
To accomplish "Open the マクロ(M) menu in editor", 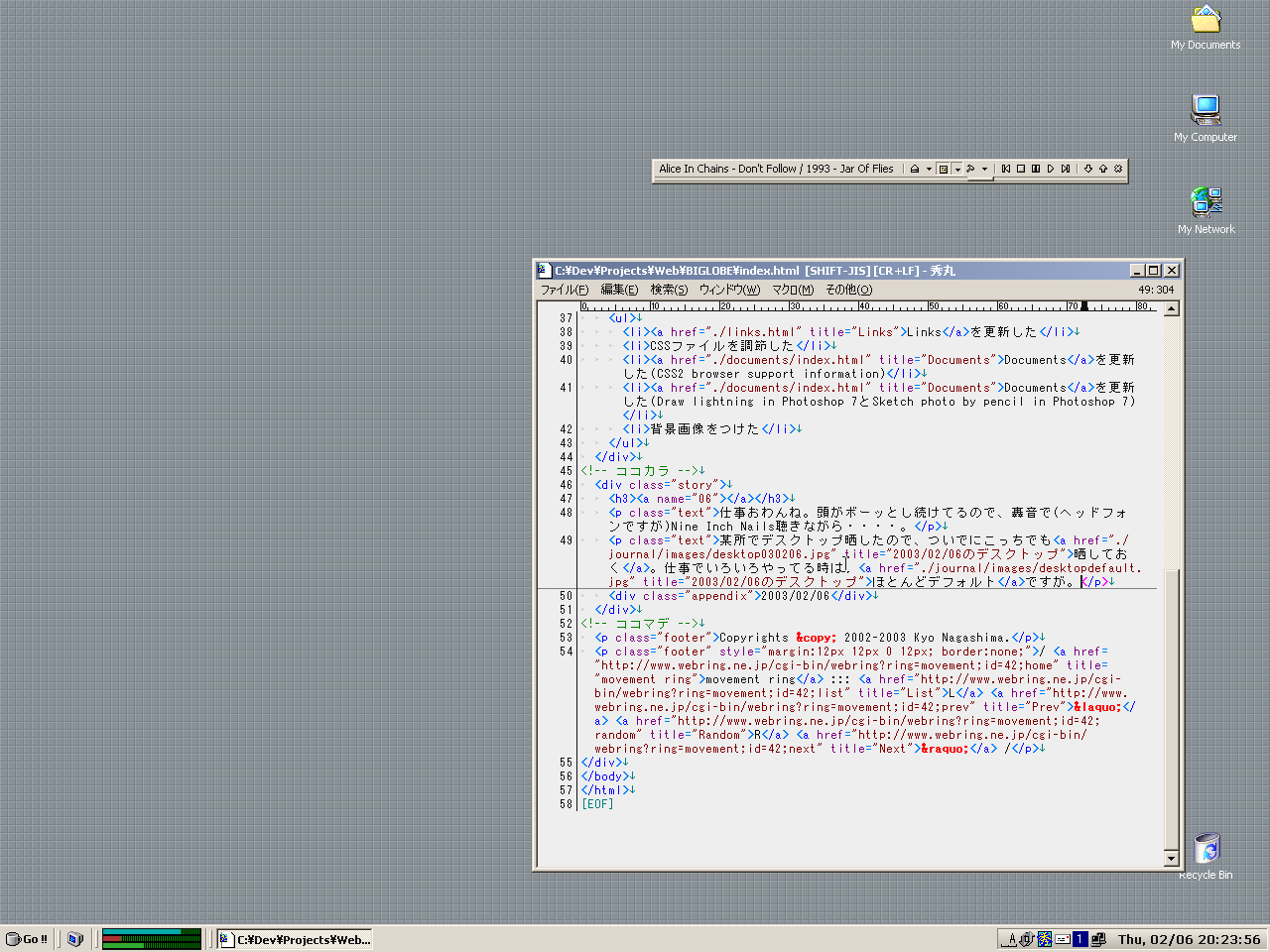I will [792, 290].
